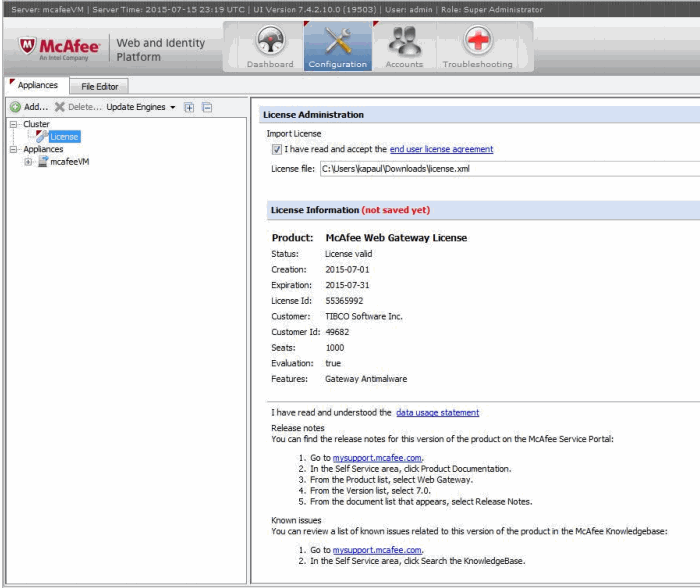This screenshot has height=588, width=700.
Task: Switch to the File Editor tab
Action: [x=100, y=86]
